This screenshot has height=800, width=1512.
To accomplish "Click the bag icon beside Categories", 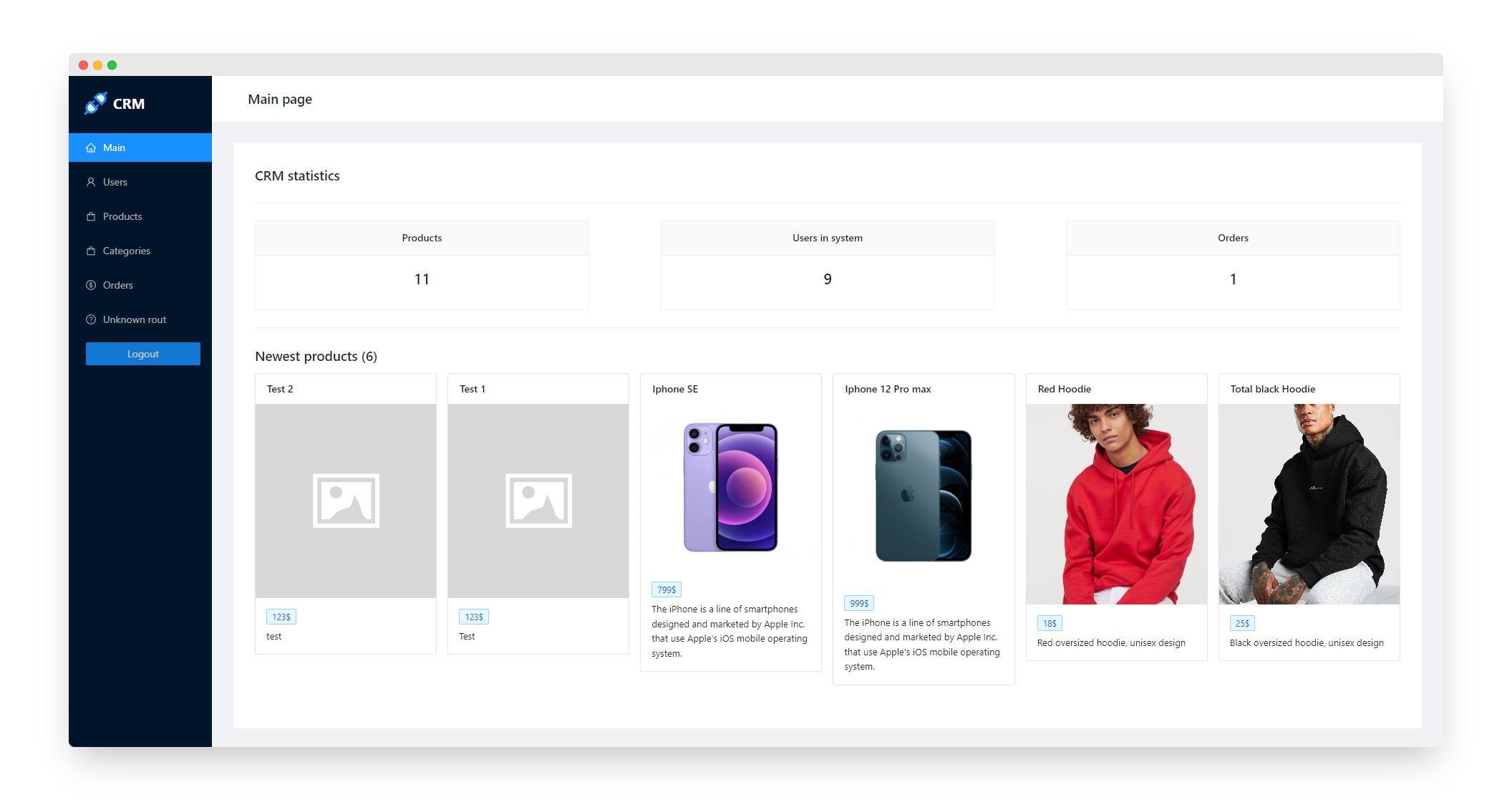I will coord(91,251).
